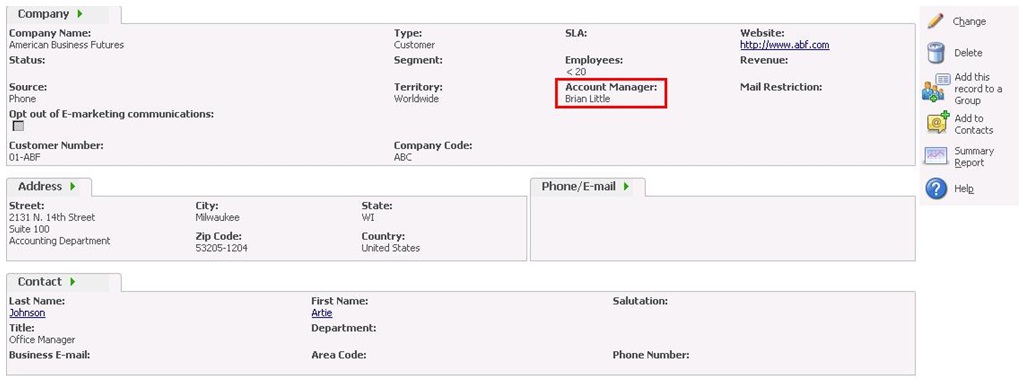Click the Add this record to Group icon

[936, 88]
